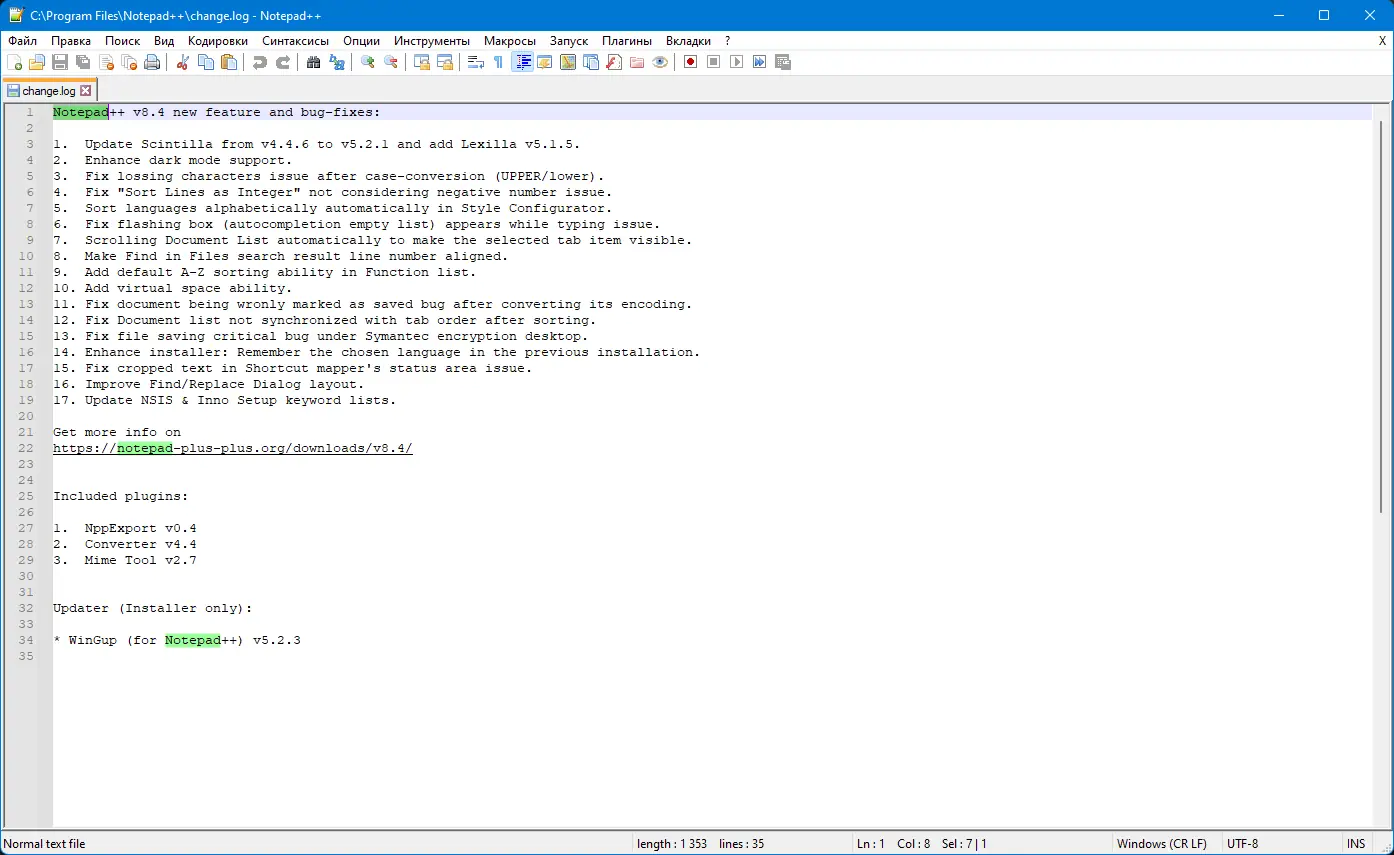This screenshot has height=855, width=1394.
Task: Open the Синтаксисы menu
Action: [296, 41]
